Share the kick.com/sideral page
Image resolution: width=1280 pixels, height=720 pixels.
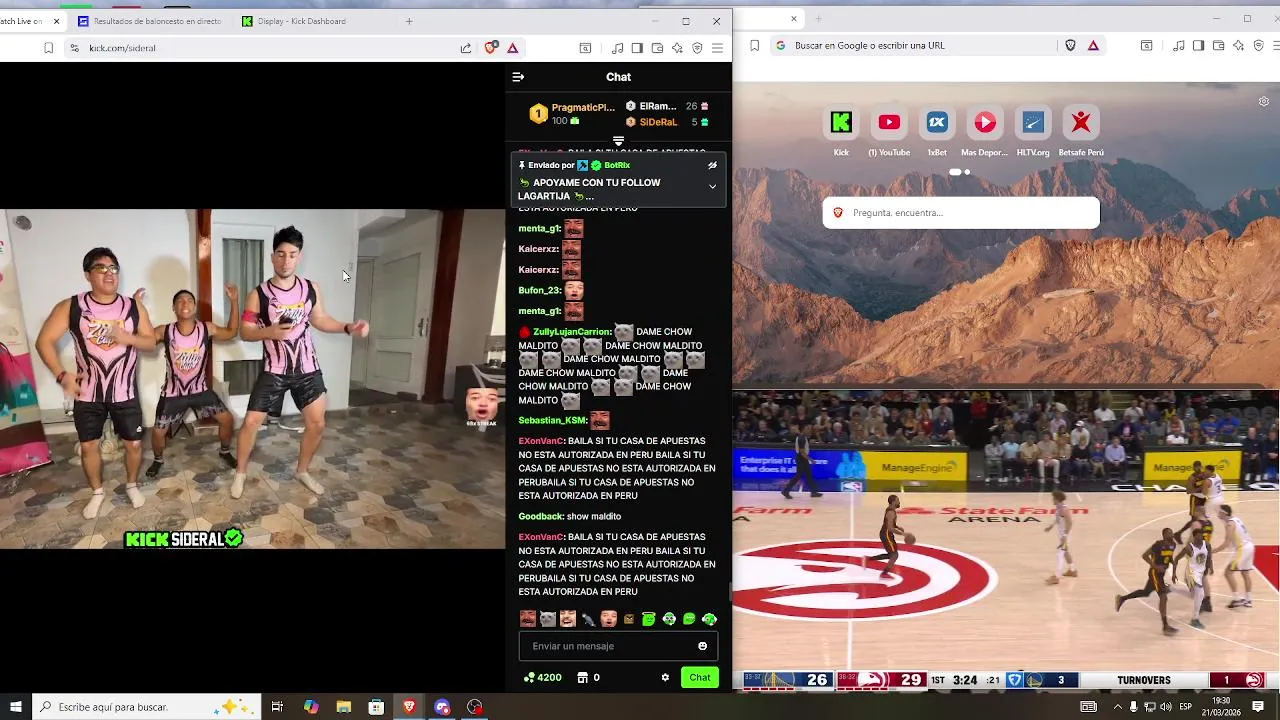[x=466, y=48]
